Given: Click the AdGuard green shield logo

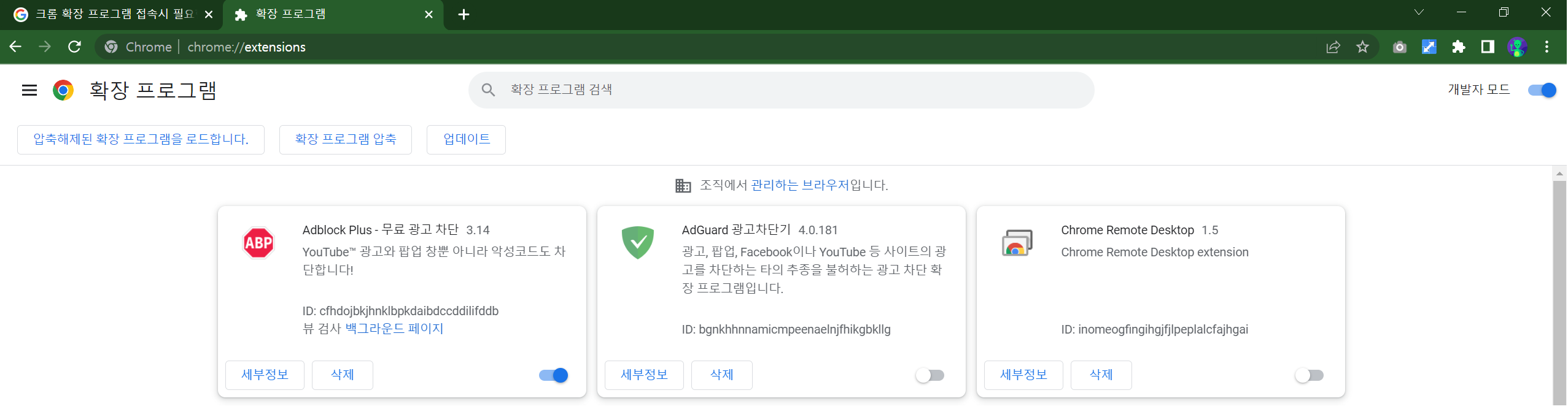Looking at the screenshot, I should pos(638,243).
